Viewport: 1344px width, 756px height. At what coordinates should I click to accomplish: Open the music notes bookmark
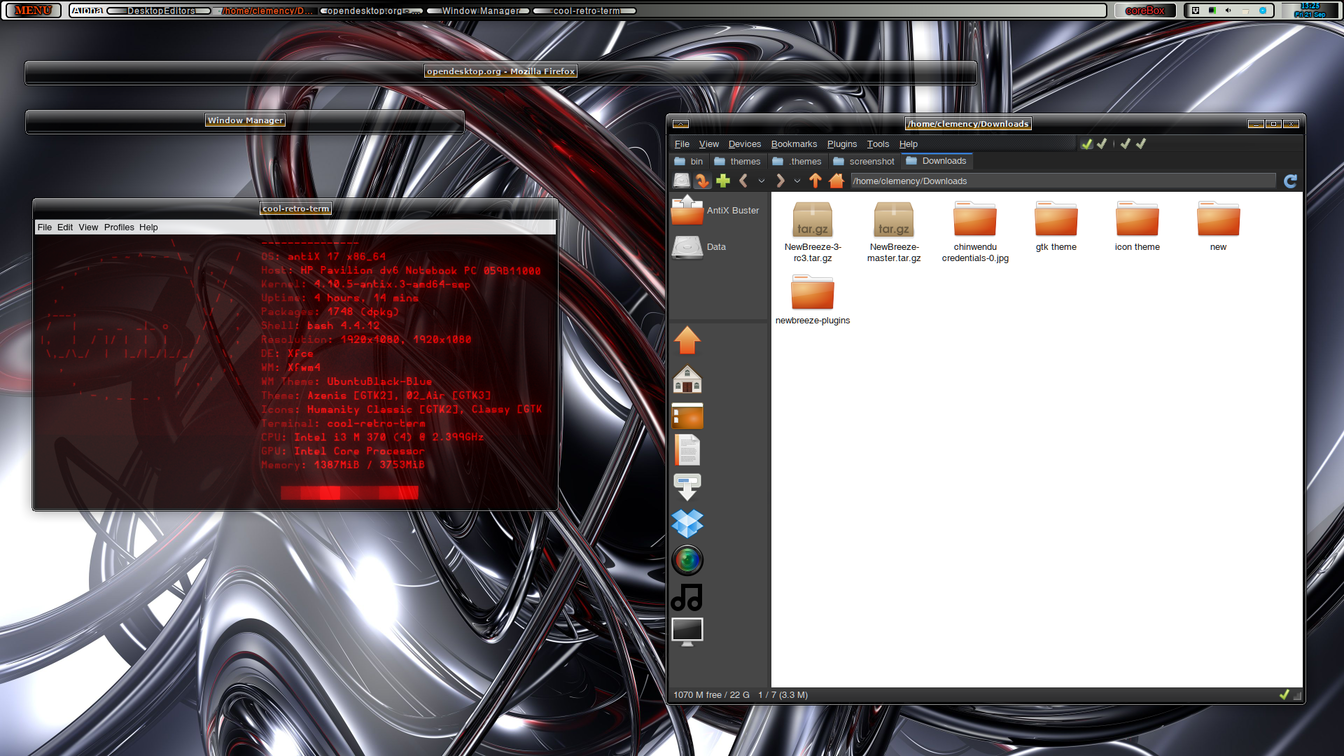(687, 596)
